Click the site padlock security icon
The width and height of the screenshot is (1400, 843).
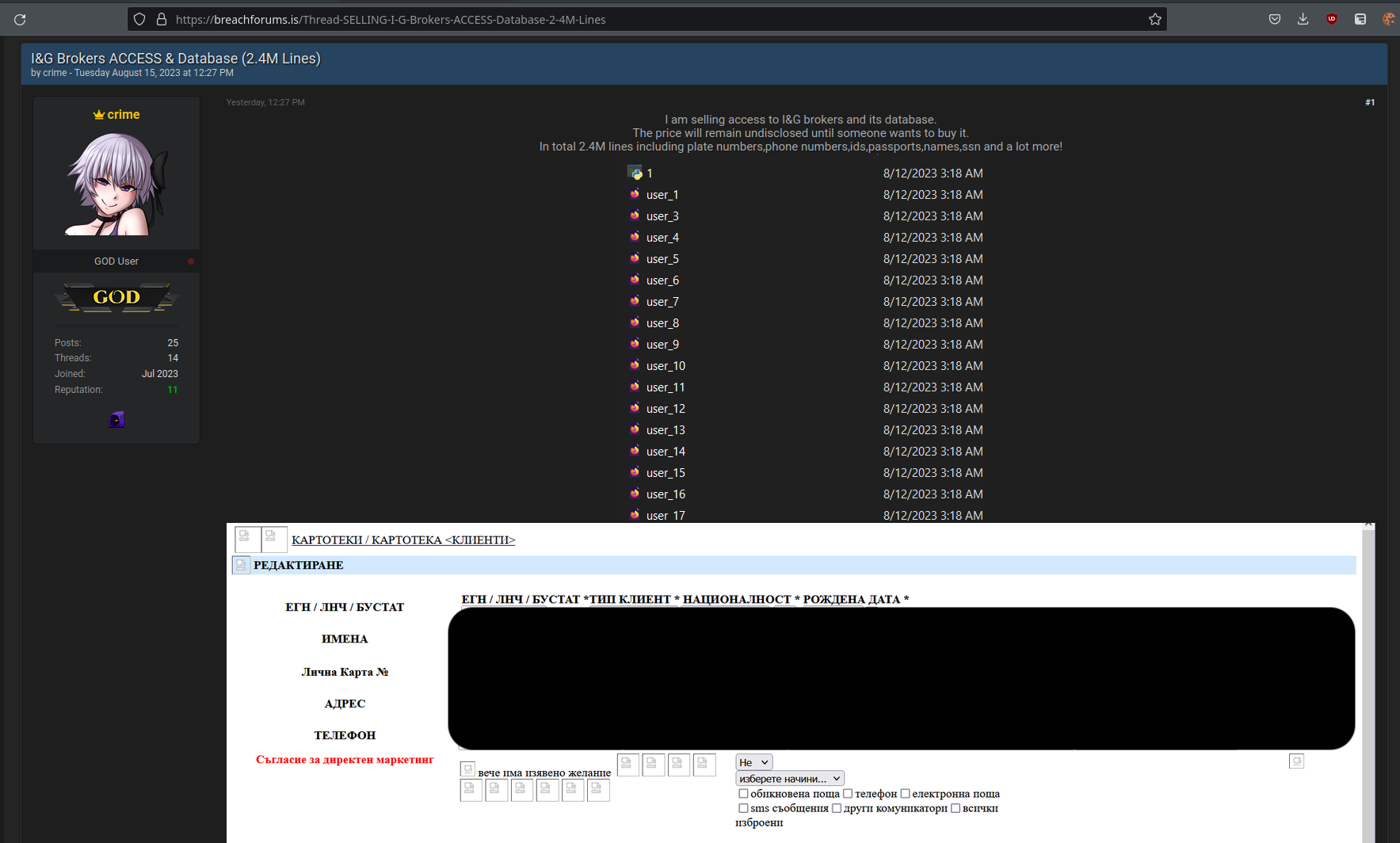(x=161, y=19)
